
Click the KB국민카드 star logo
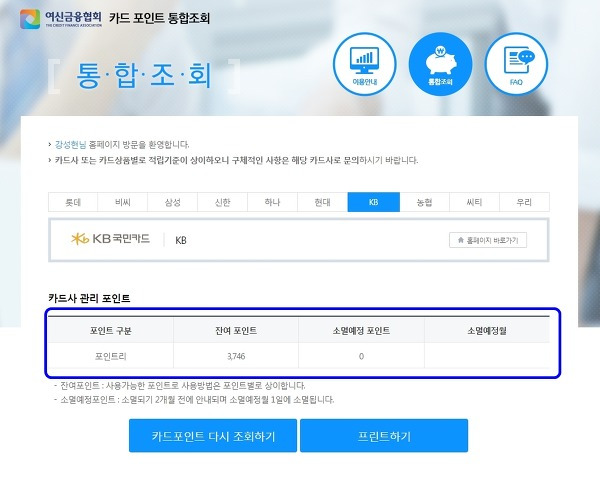click(x=80, y=239)
